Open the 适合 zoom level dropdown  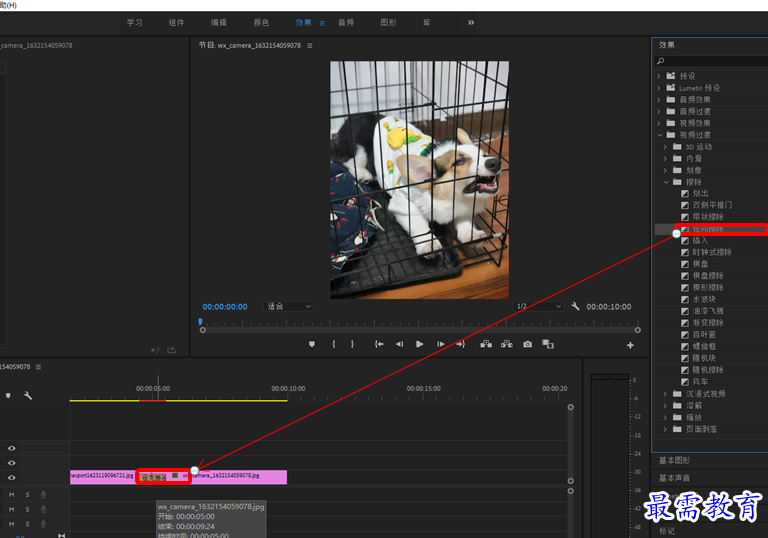(x=288, y=306)
